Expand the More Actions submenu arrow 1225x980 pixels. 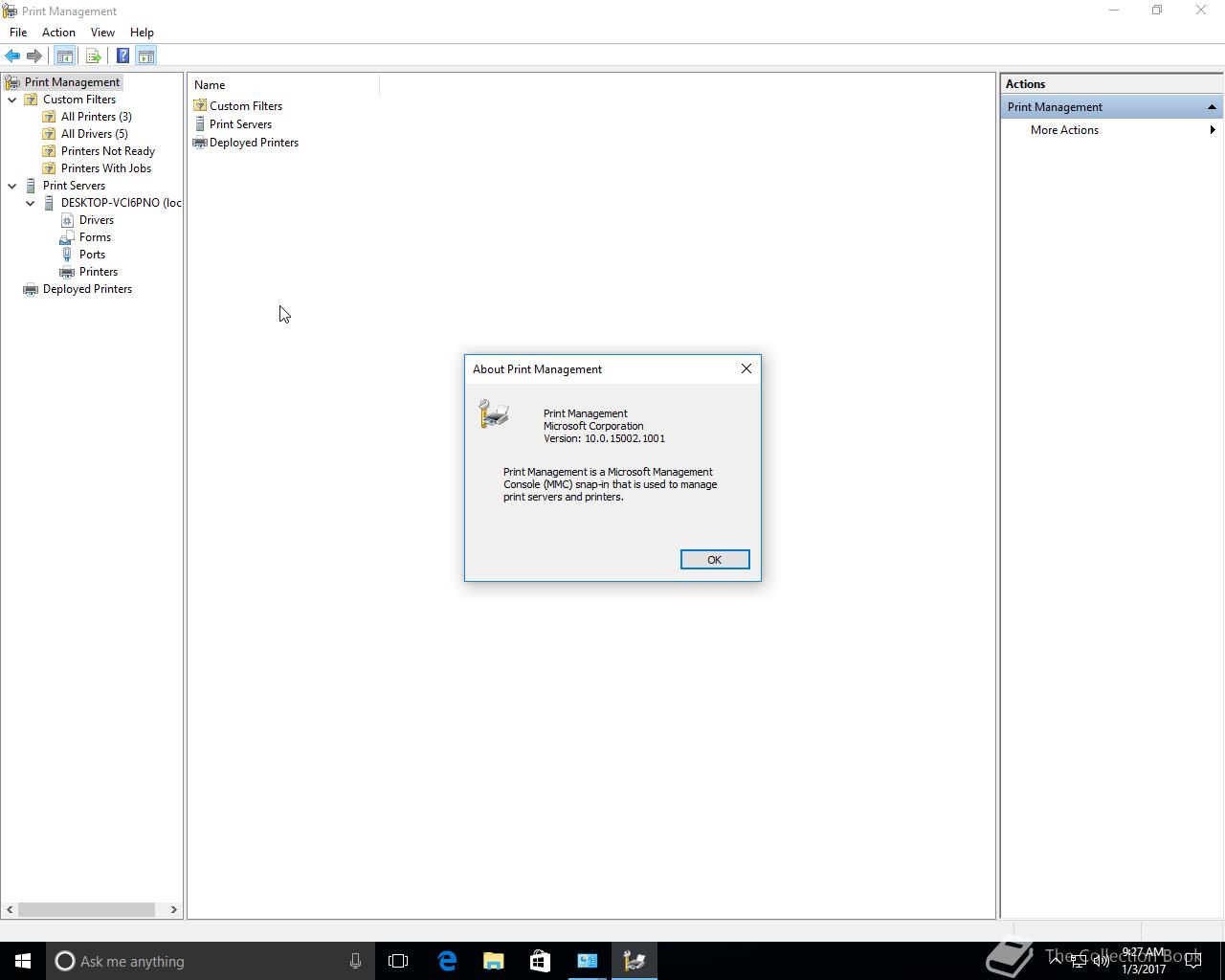click(x=1213, y=130)
